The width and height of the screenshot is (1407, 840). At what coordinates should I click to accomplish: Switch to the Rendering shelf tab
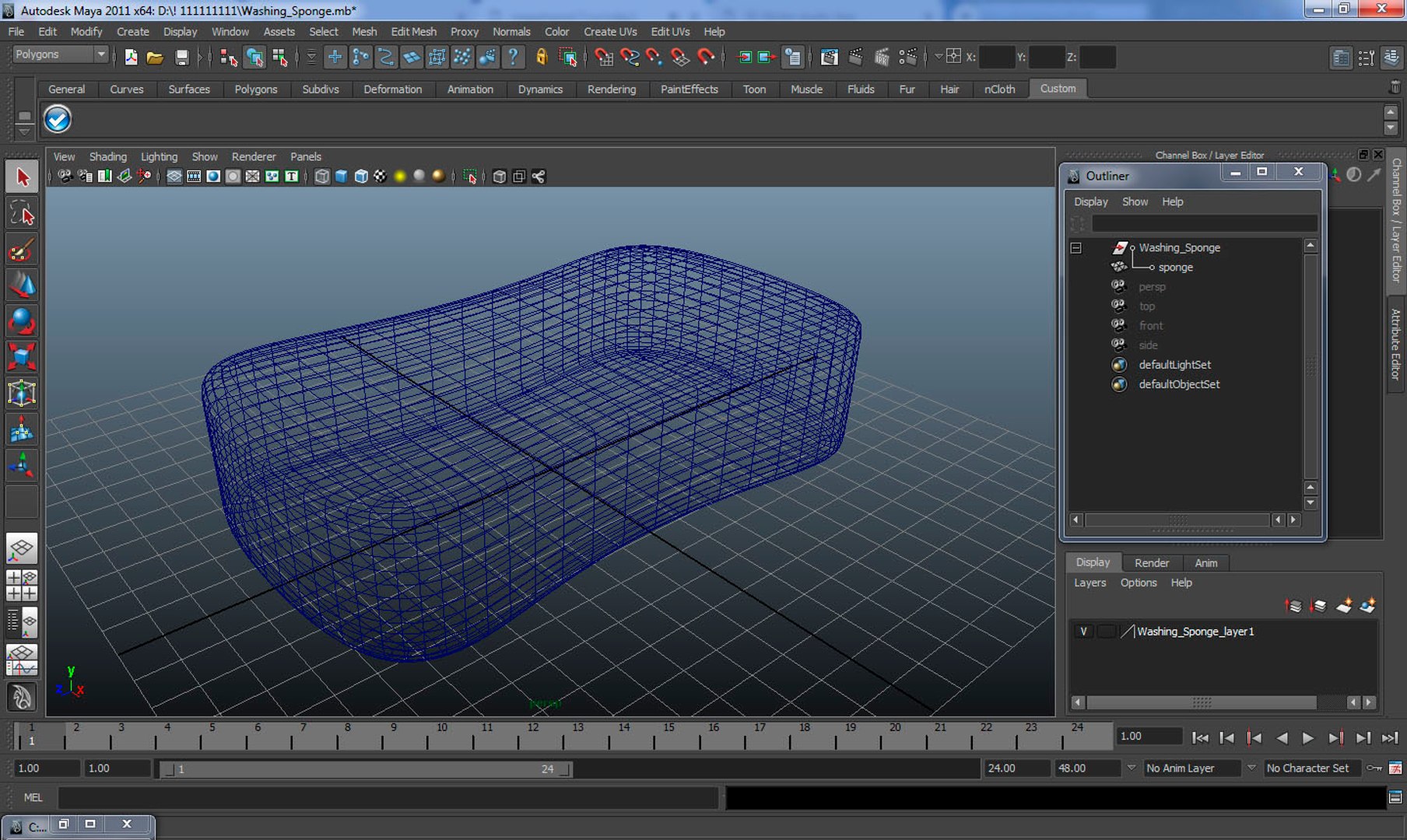pyautogui.click(x=611, y=89)
